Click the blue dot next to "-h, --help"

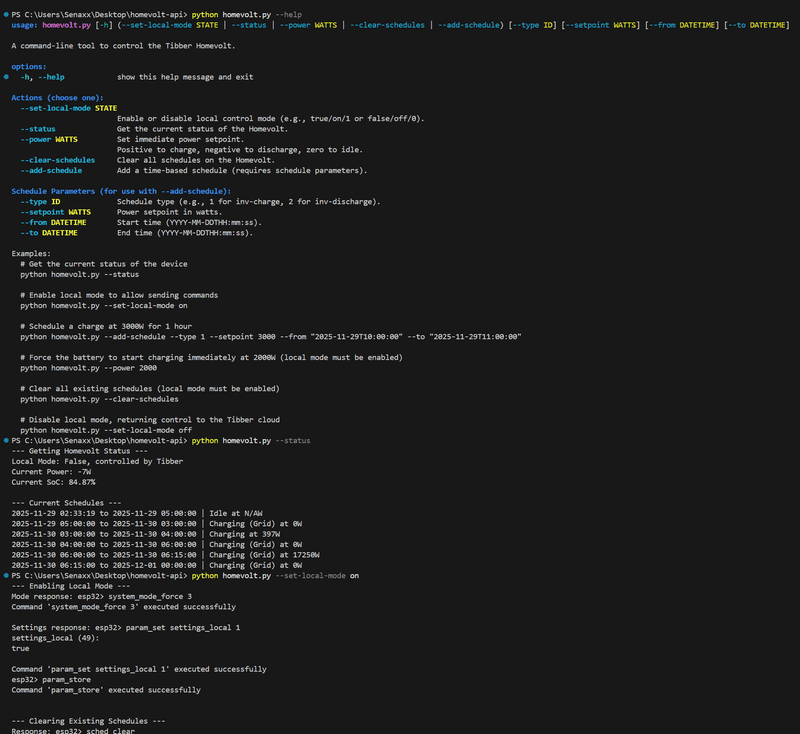[5, 77]
